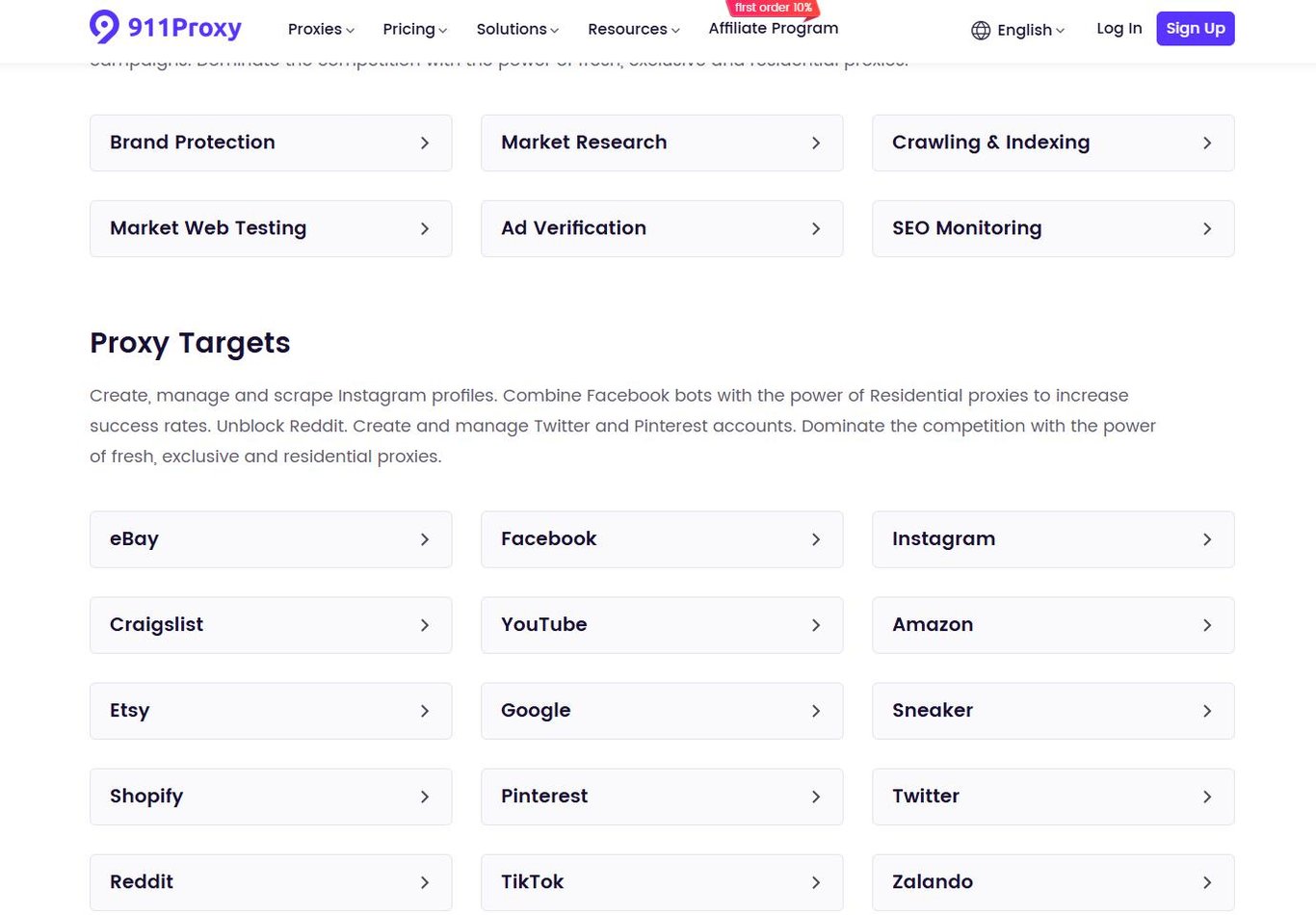Viewport: 1316px width, 915px height.
Task: Click the arrow on the eBay card
Action: tap(425, 539)
